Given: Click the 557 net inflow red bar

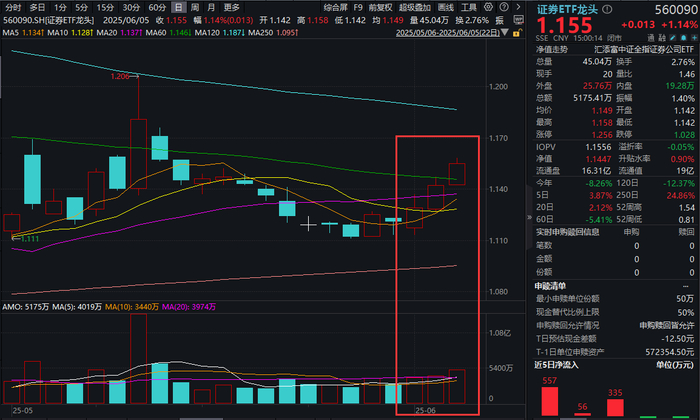Looking at the screenshot, I should [x=550, y=401].
